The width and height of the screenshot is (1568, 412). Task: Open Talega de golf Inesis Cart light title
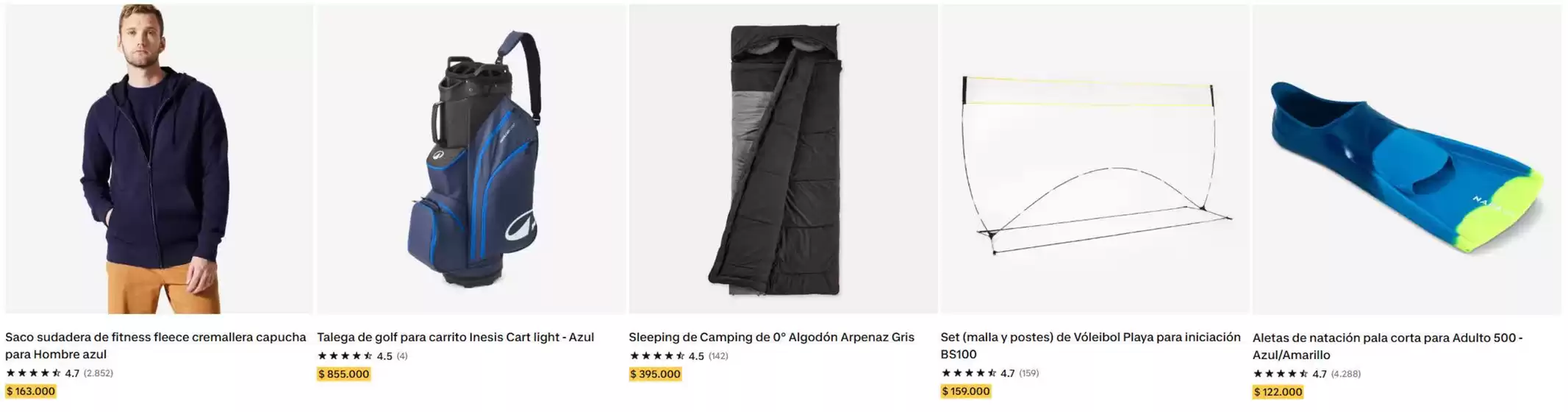pos(455,337)
